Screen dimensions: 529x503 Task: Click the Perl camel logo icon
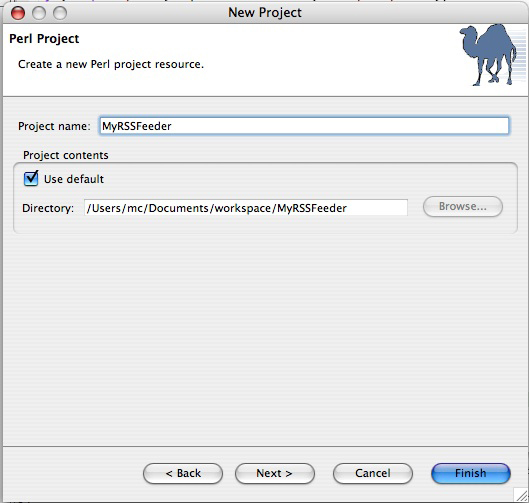[x=489, y=55]
